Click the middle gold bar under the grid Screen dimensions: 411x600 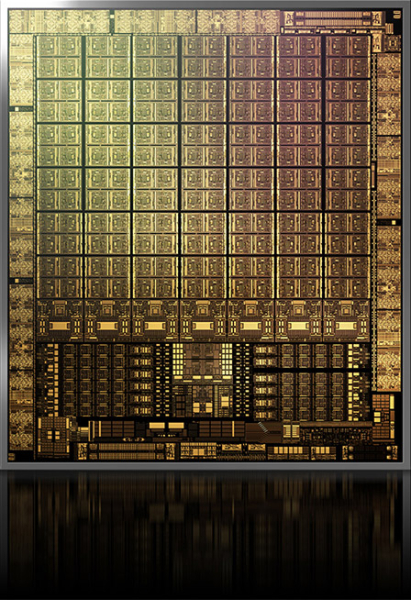click(x=203, y=326)
